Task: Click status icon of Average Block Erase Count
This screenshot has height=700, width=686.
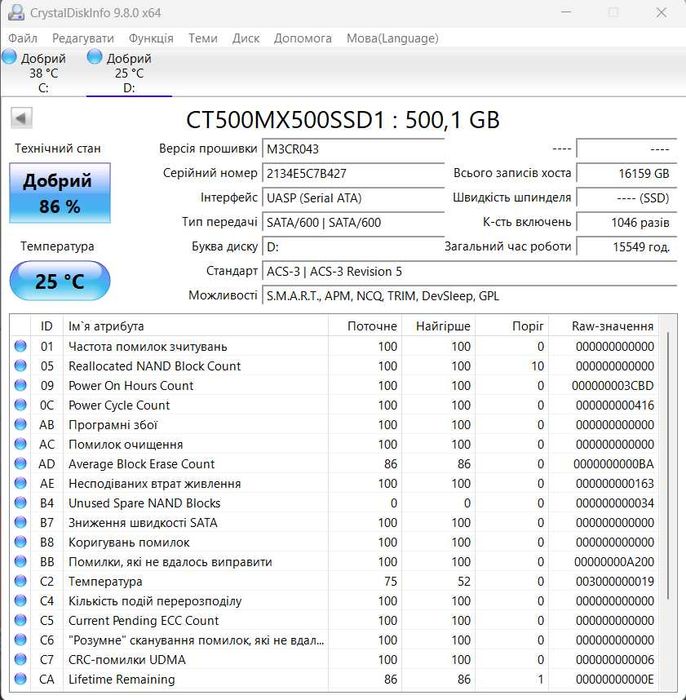Action: (21, 463)
